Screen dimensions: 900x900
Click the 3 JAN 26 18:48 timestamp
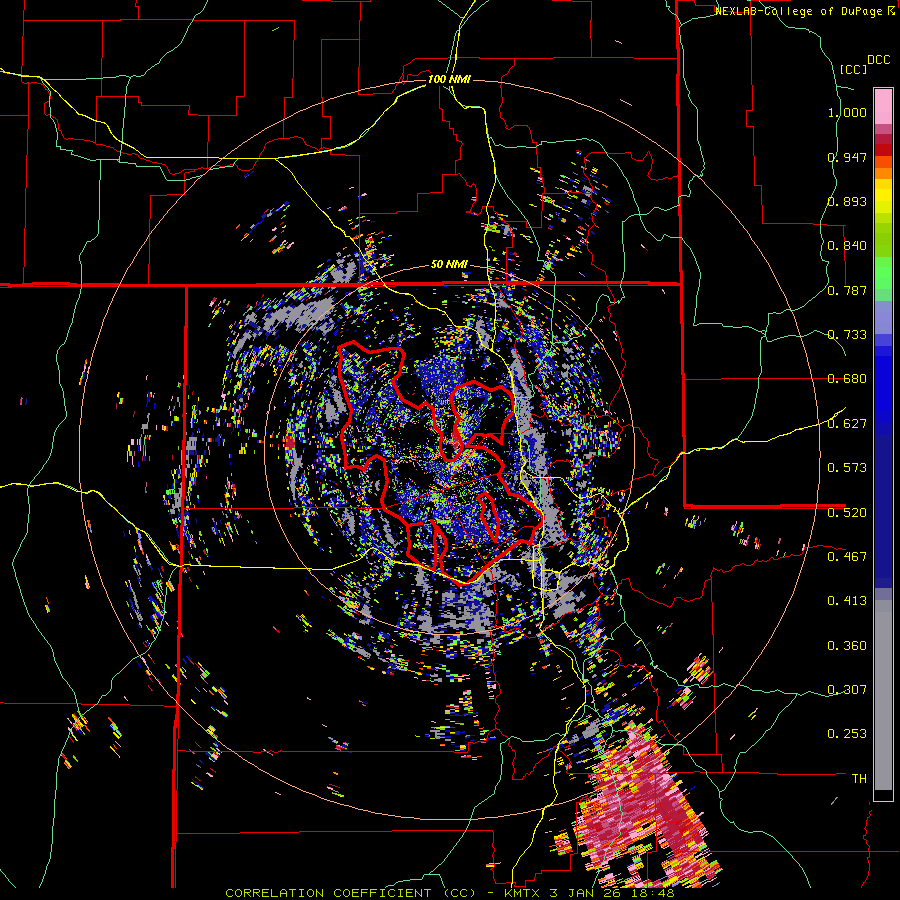611,893
